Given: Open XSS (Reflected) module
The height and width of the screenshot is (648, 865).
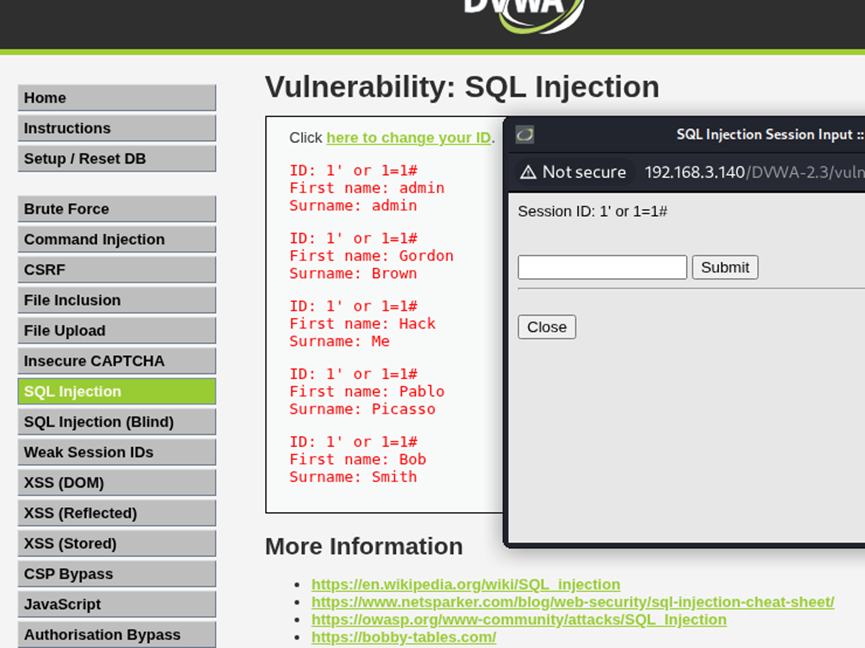Looking at the screenshot, I should (x=117, y=513).
